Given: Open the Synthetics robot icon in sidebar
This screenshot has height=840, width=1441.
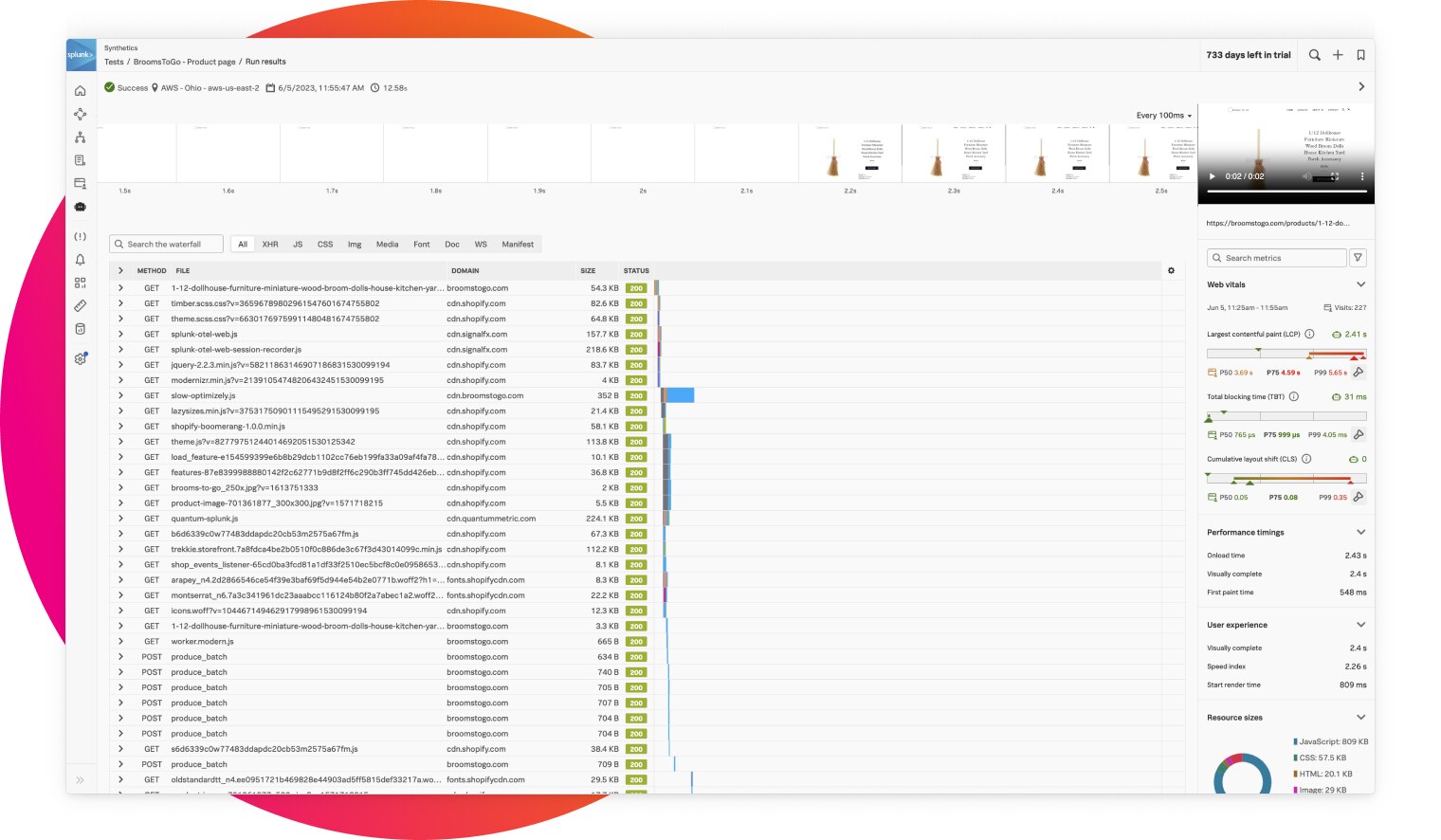Looking at the screenshot, I should (80, 207).
